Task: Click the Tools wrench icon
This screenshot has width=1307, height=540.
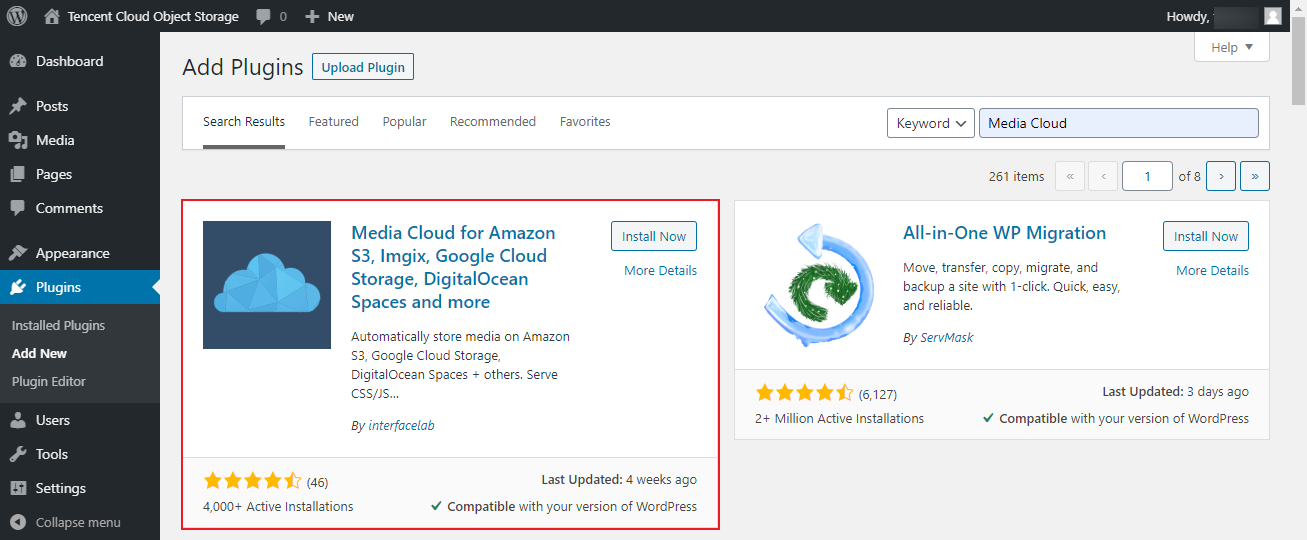Action: point(18,454)
